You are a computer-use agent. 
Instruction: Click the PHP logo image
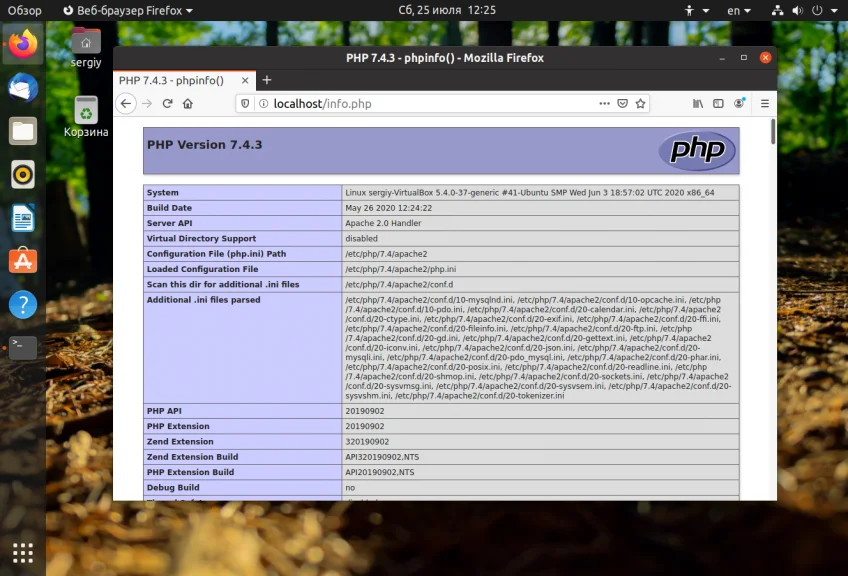coord(697,151)
